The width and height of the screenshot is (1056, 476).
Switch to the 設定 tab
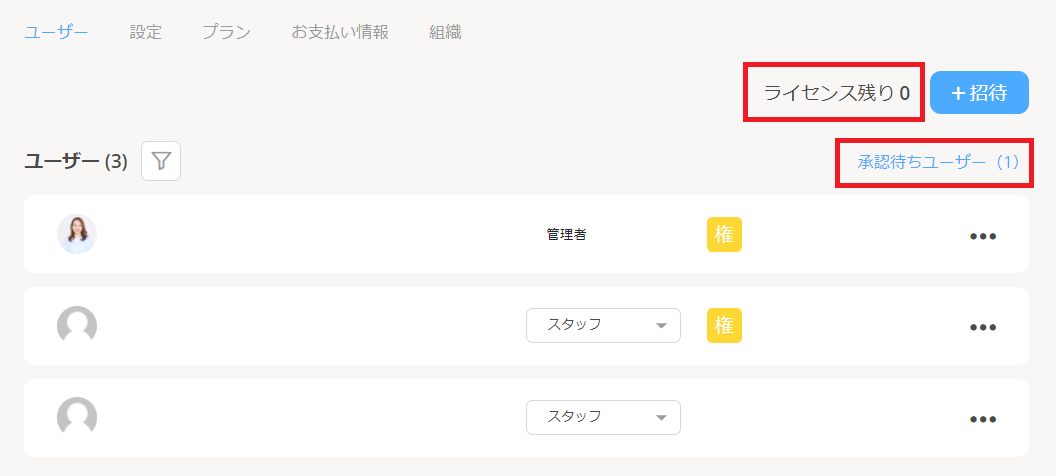[145, 32]
